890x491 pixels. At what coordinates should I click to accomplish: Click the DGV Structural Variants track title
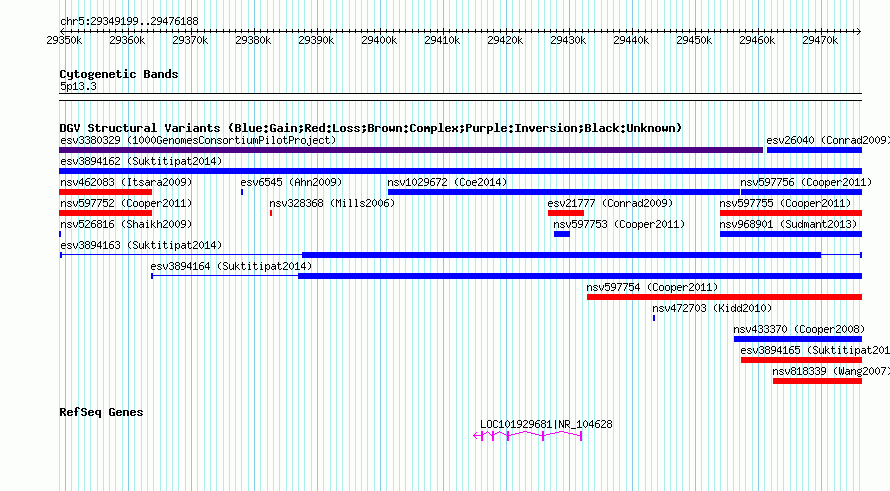pos(371,128)
